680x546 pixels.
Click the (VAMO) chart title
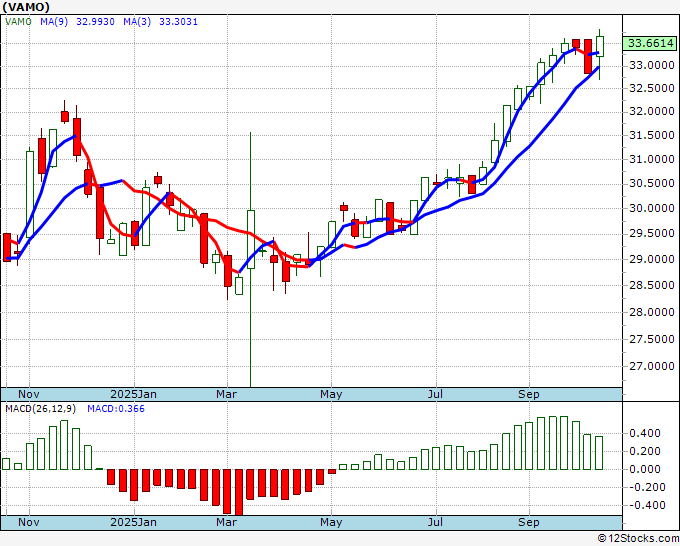tap(26, 7)
